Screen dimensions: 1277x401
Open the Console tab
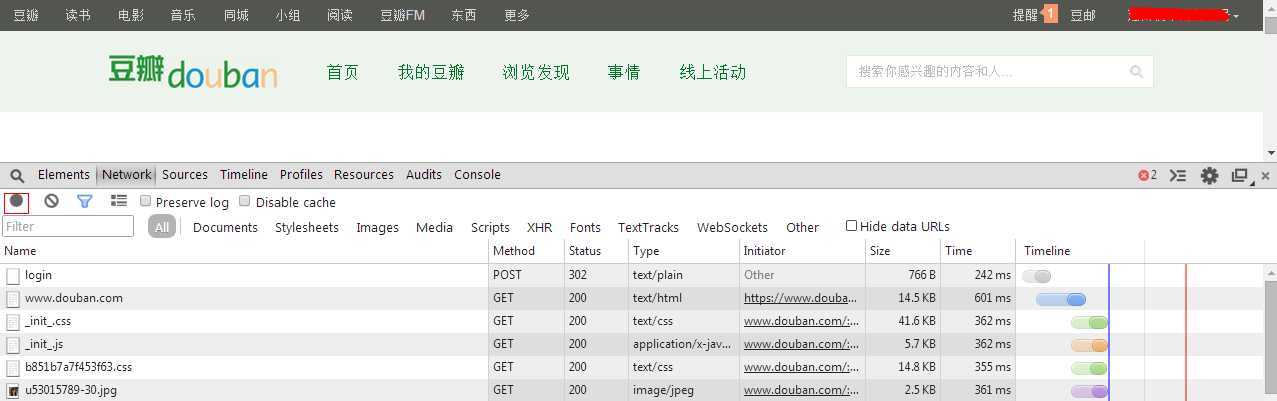click(477, 174)
